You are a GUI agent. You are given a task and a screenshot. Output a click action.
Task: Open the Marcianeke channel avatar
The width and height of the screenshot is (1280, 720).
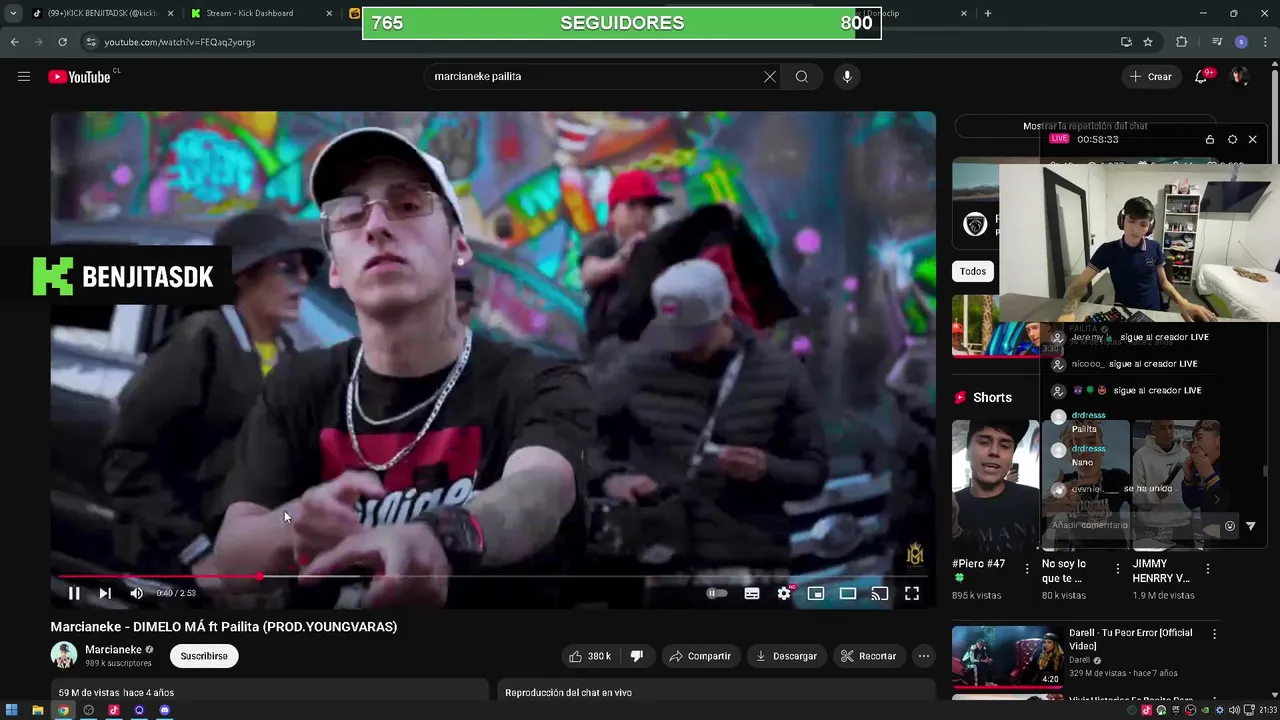(64, 656)
